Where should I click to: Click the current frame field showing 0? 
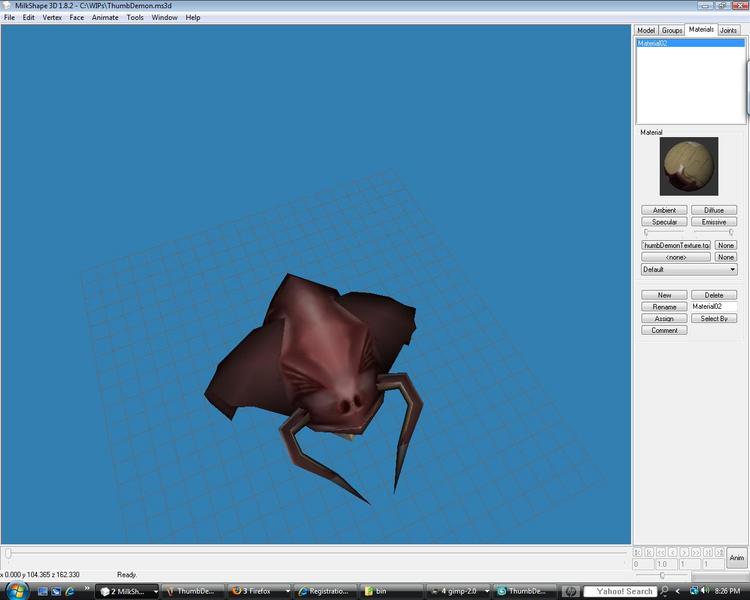tap(643, 564)
